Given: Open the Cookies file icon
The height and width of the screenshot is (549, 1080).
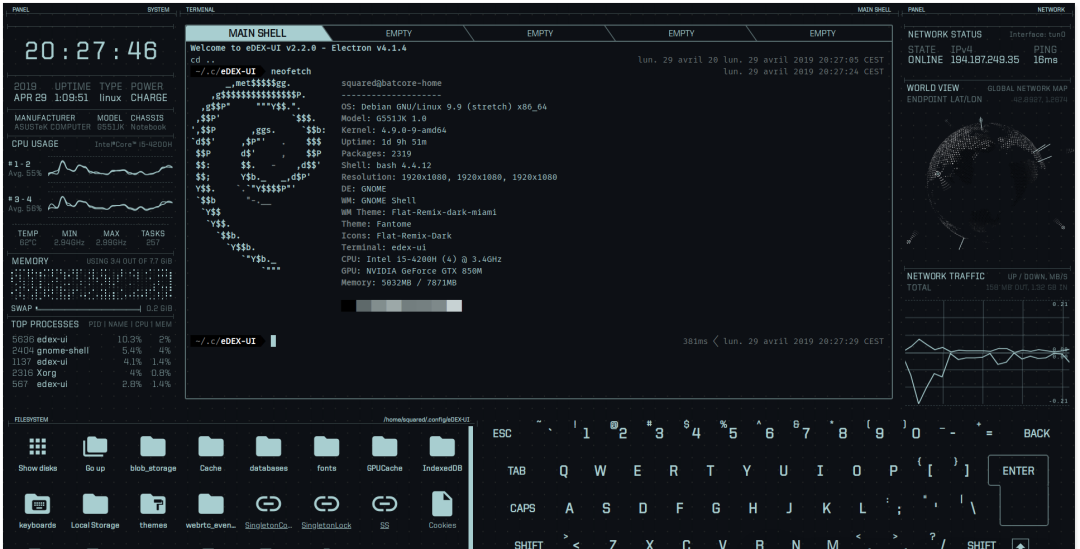Looking at the screenshot, I should pos(442,504).
